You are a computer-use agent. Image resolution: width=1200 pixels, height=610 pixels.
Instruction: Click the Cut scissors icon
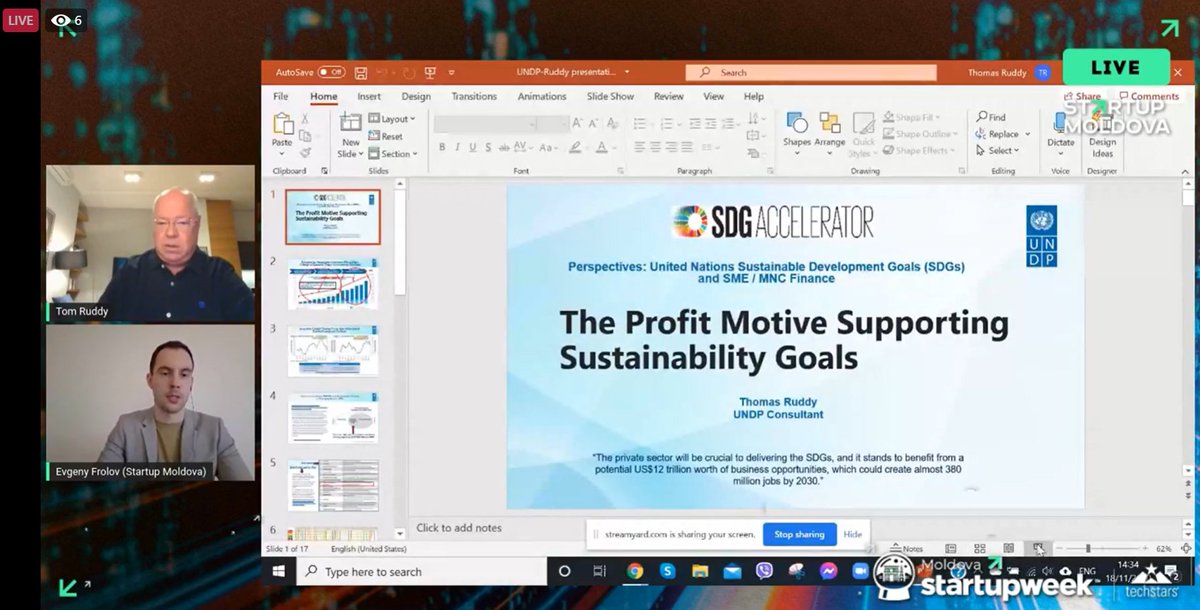tap(307, 118)
